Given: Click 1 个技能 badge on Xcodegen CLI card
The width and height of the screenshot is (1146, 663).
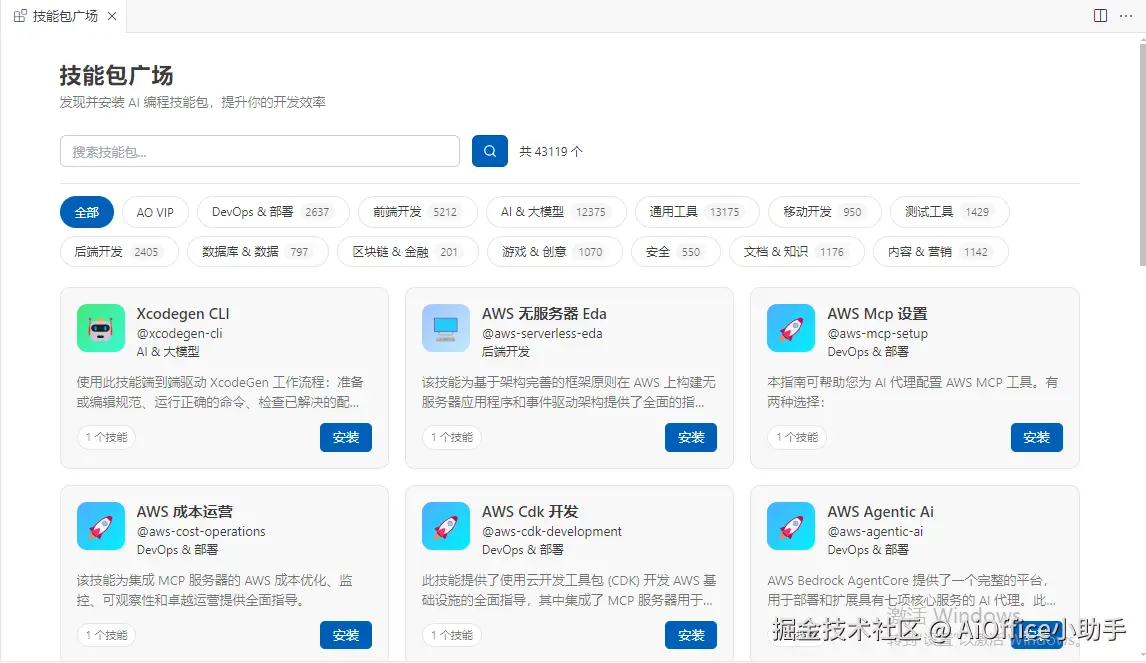Looking at the screenshot, I should [x=106, y=437].
